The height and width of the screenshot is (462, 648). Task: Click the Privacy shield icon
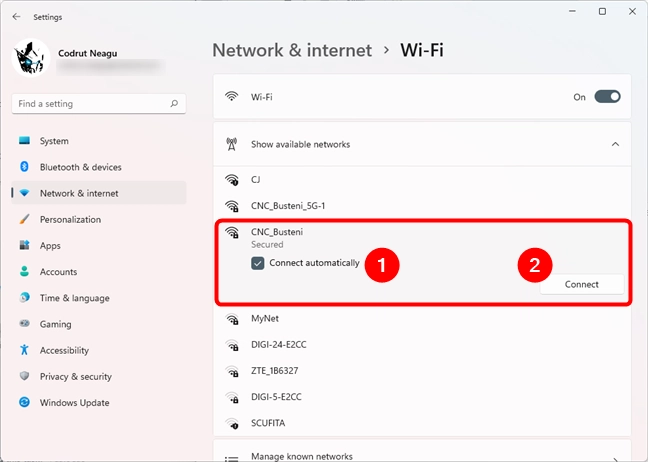24,376
